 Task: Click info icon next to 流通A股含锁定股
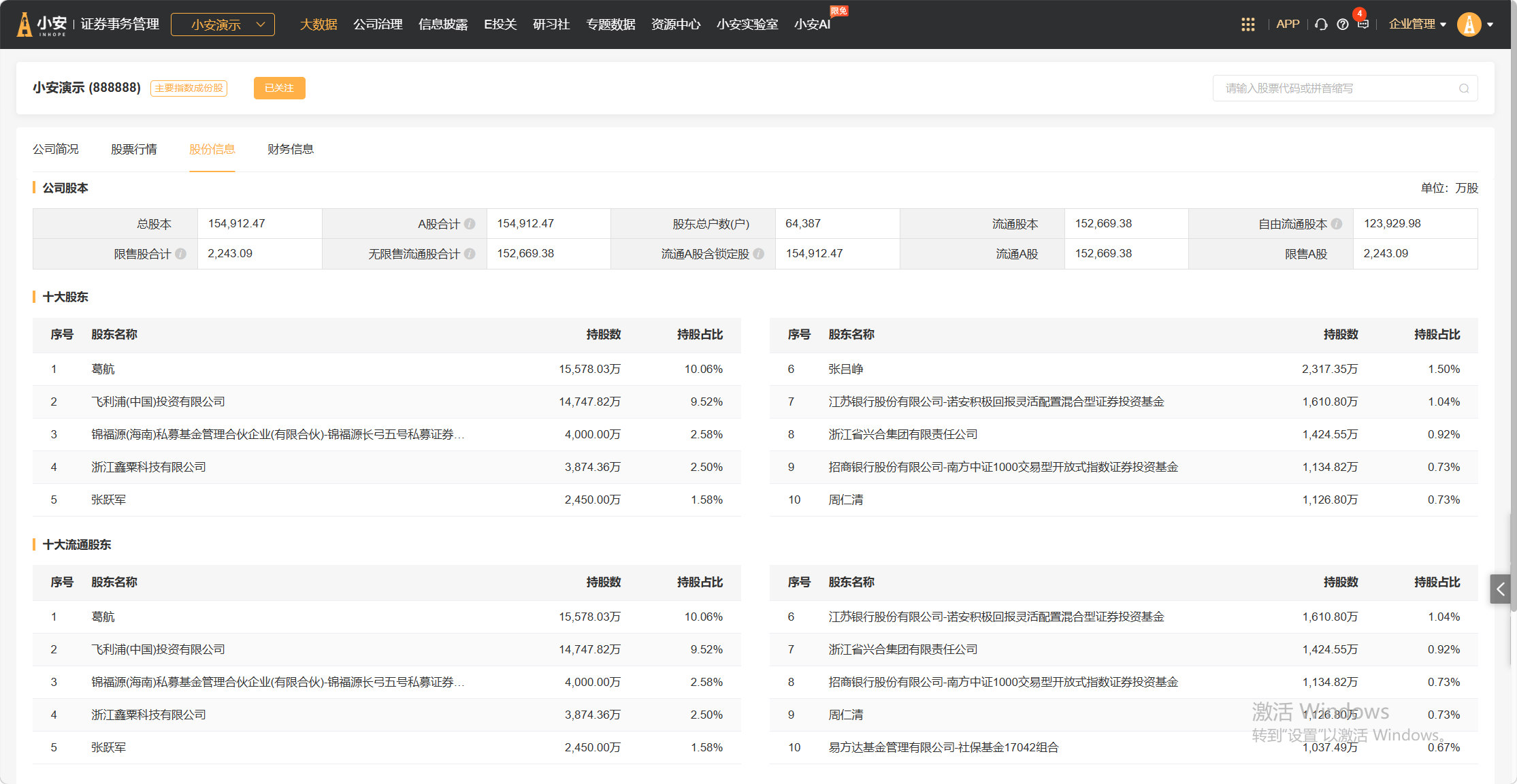click(759, 254)
